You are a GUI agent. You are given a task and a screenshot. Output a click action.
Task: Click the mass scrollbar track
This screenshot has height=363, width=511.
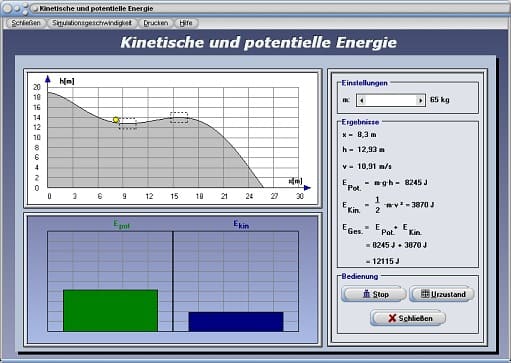point(391,100)
